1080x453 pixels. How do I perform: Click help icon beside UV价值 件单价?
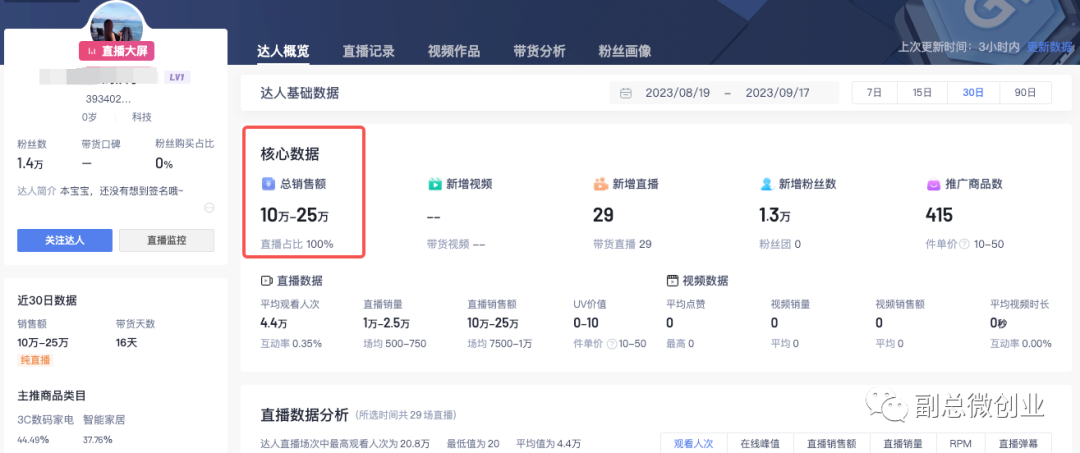(612, 344)
